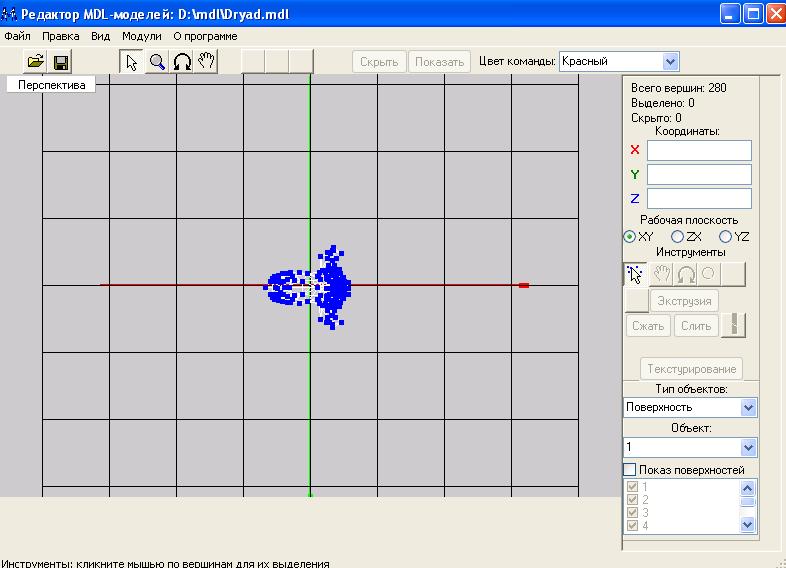Choose the vertex selection tool in Инструменты

(x=634, y=273)
